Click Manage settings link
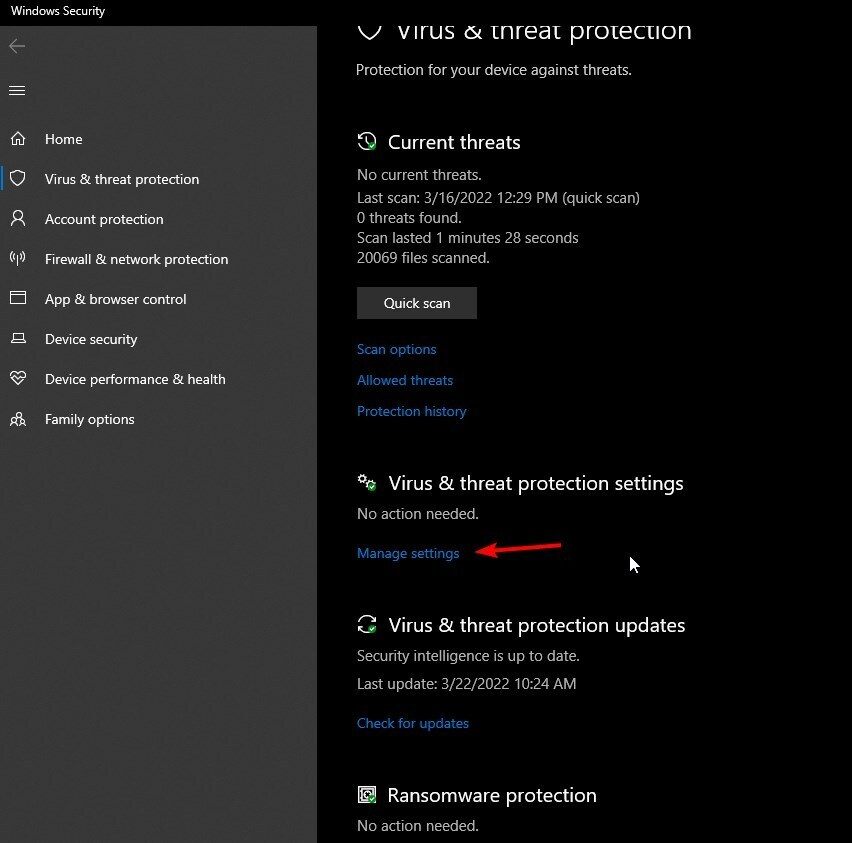 pyautogui.click(x=408, y=553)
